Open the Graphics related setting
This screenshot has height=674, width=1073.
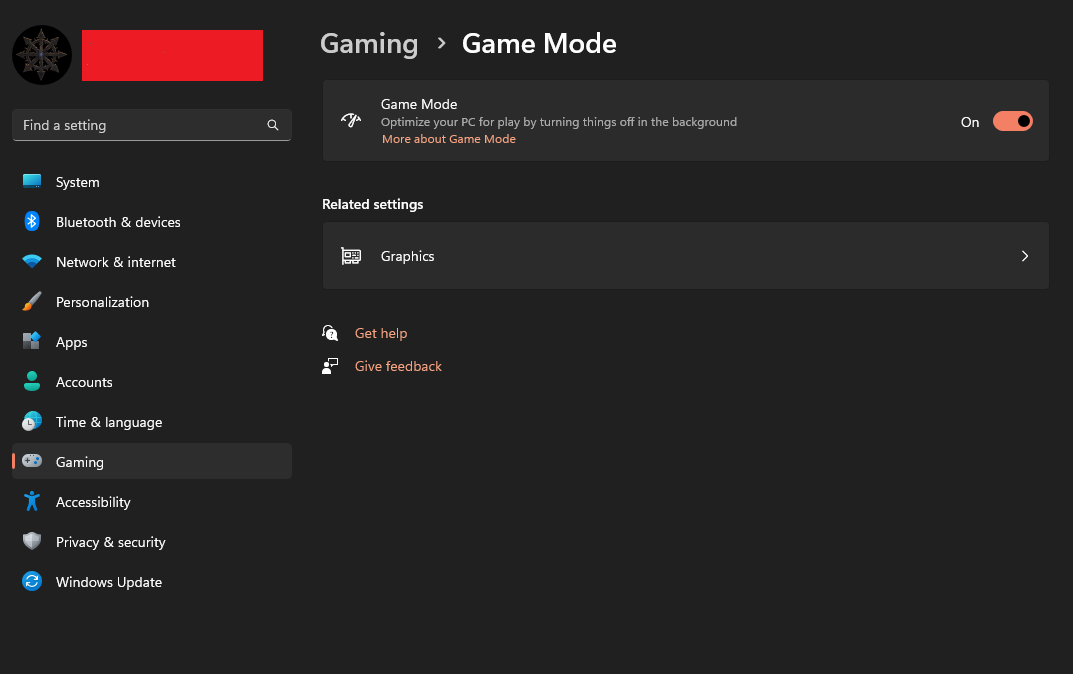pyautogui.click(x=685, y=256)
